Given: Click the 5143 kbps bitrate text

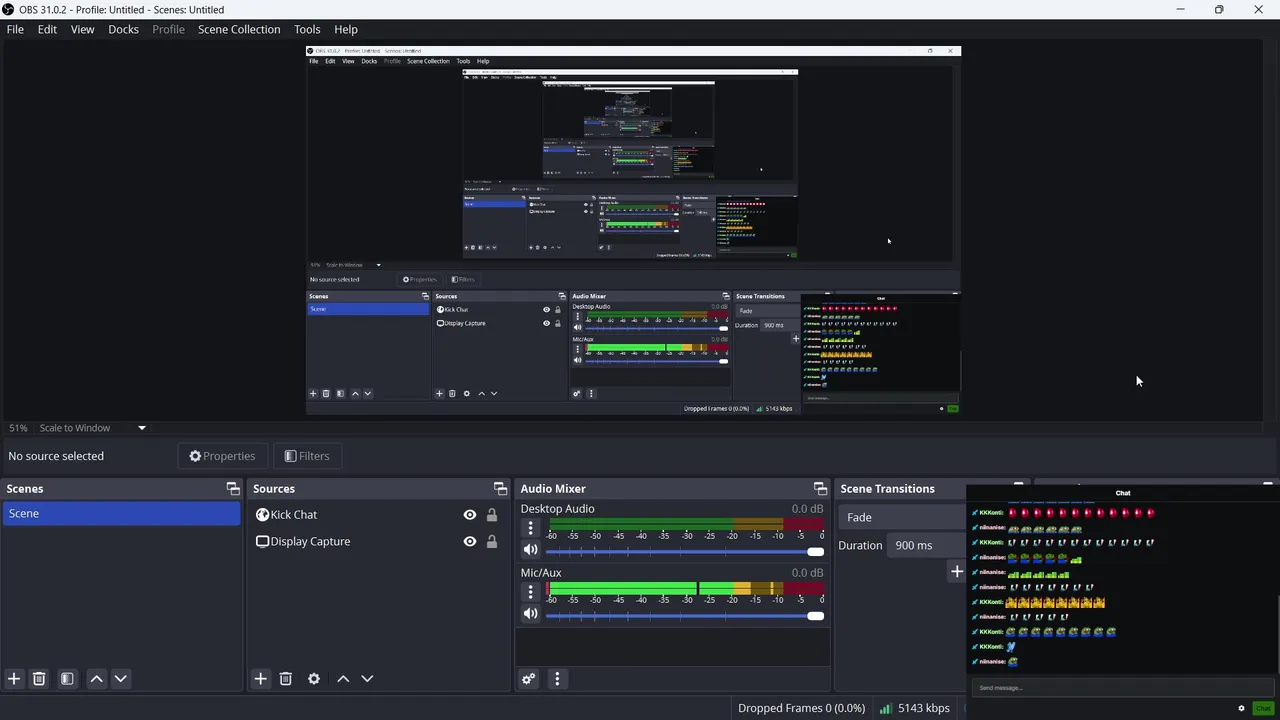Looking at the screenshot, I should [924, 708].
